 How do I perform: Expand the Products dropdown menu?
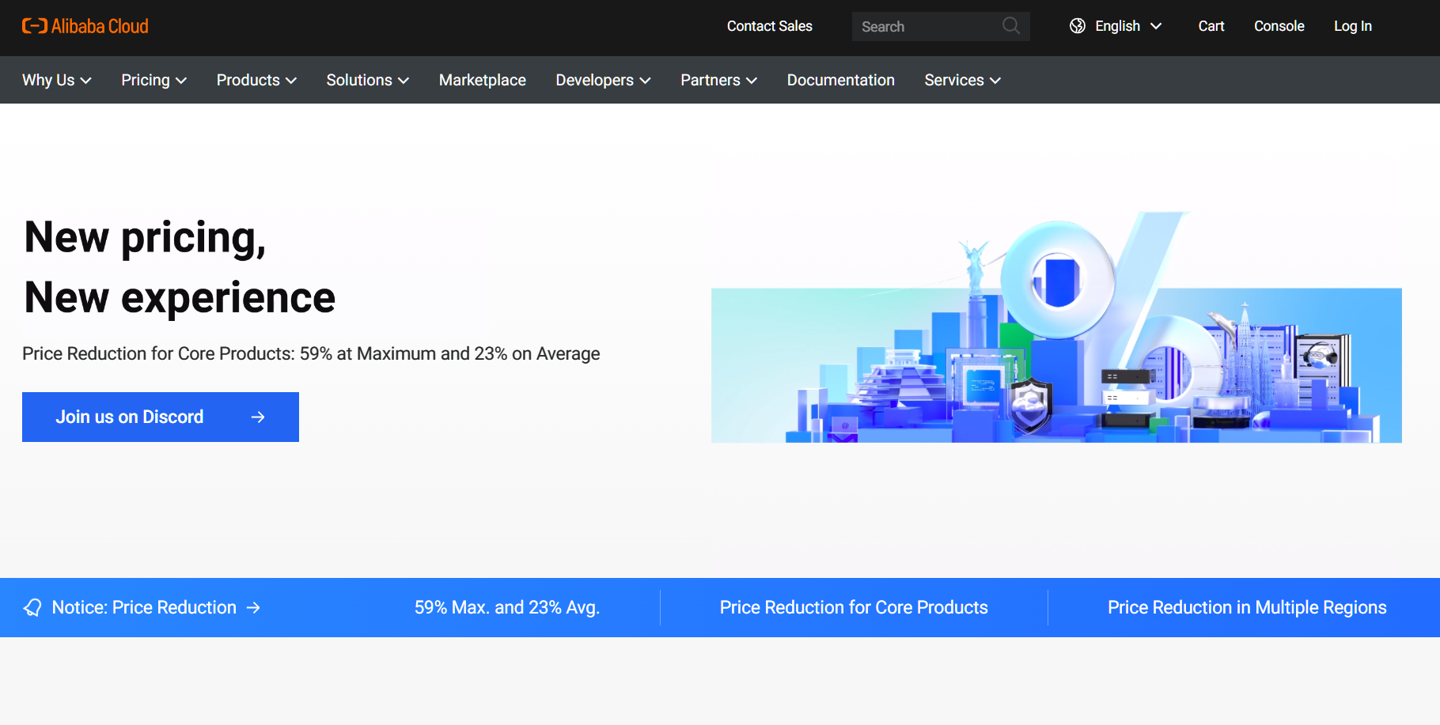tap(256, 80)
